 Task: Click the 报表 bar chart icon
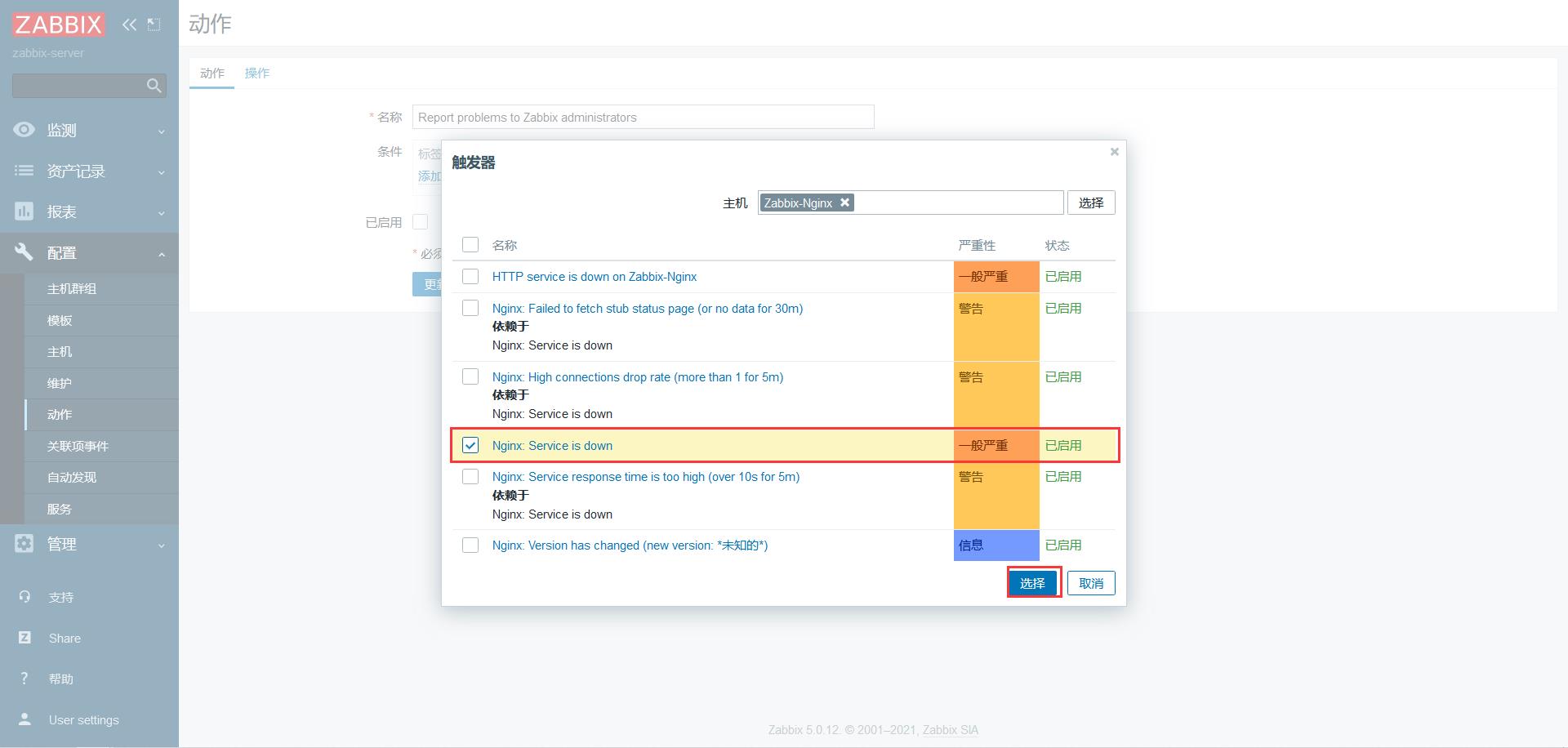(x=24, y=211)
